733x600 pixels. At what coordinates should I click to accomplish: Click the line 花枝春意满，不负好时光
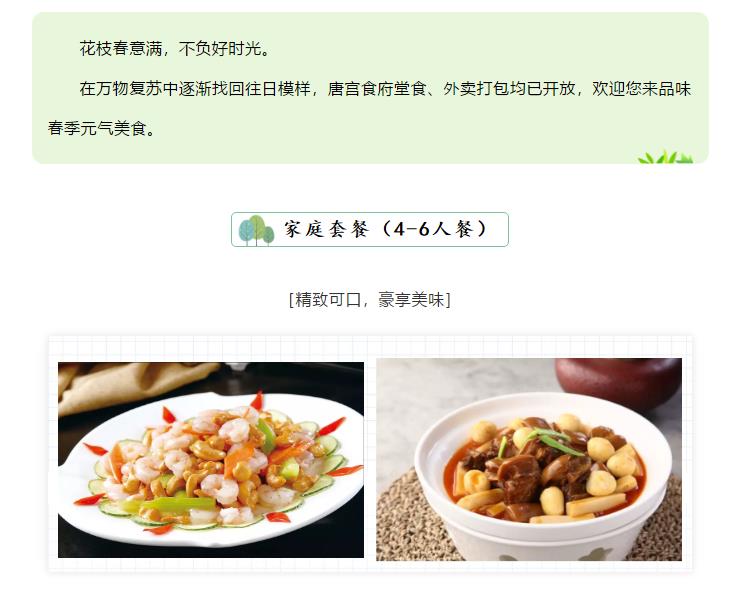175,49
